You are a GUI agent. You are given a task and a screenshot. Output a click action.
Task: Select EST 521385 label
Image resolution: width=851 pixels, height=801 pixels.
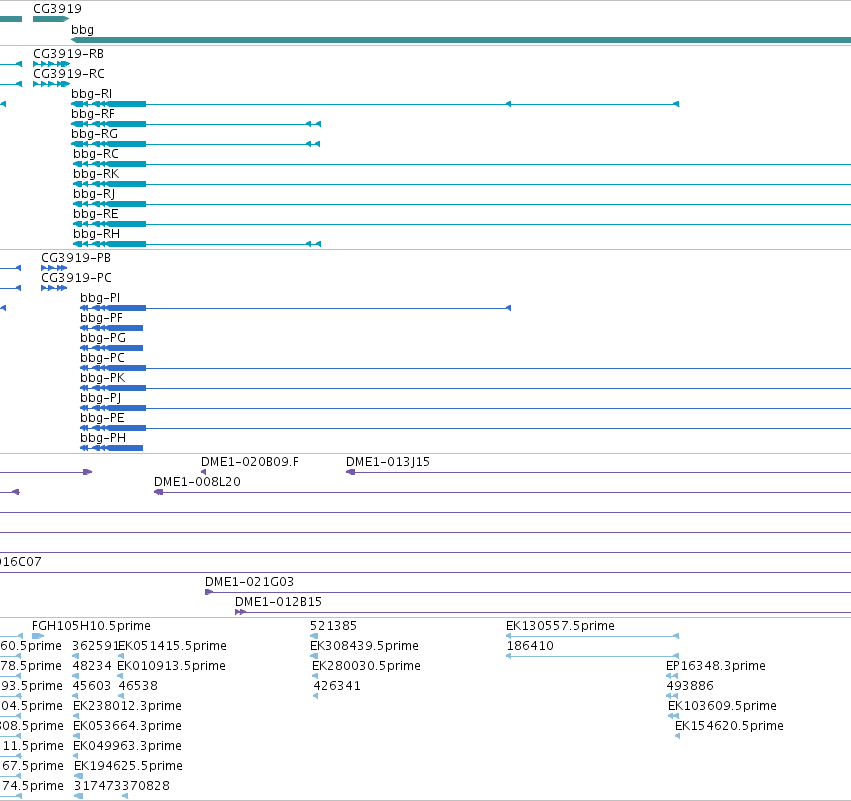coord(334,626)
